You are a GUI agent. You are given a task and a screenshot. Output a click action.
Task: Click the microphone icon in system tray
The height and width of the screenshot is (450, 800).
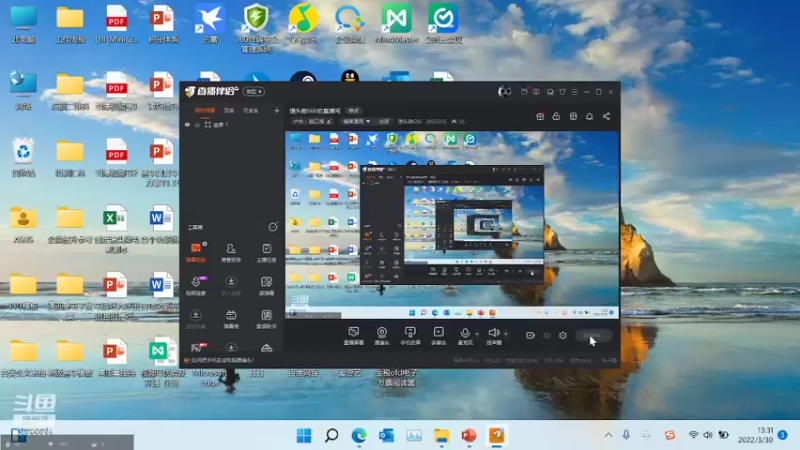pyautogui.click(x=626, y=435)
